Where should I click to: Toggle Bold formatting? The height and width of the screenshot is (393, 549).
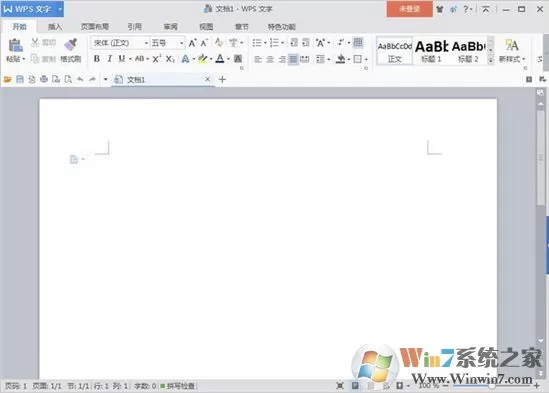(x=97, y=59)
